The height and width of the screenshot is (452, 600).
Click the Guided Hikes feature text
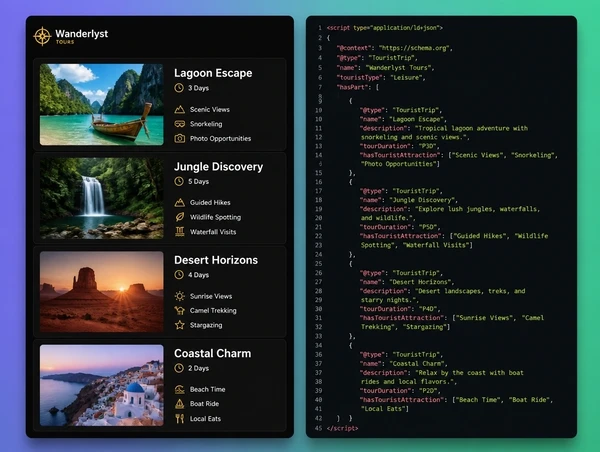coord(210,202)
